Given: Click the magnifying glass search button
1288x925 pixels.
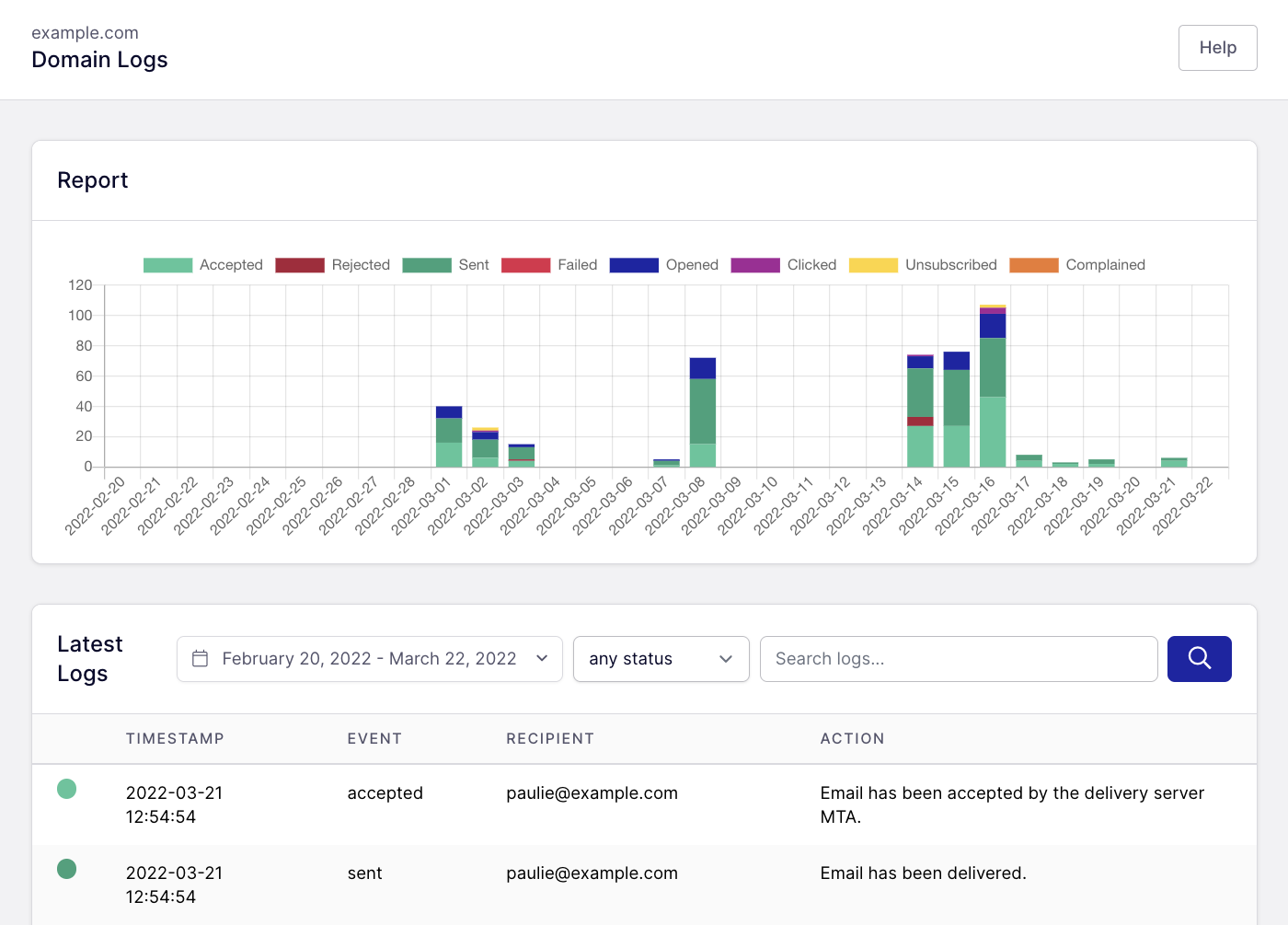Looking at the screenshot, I should pyautogui.click(x=1199, y=659).
